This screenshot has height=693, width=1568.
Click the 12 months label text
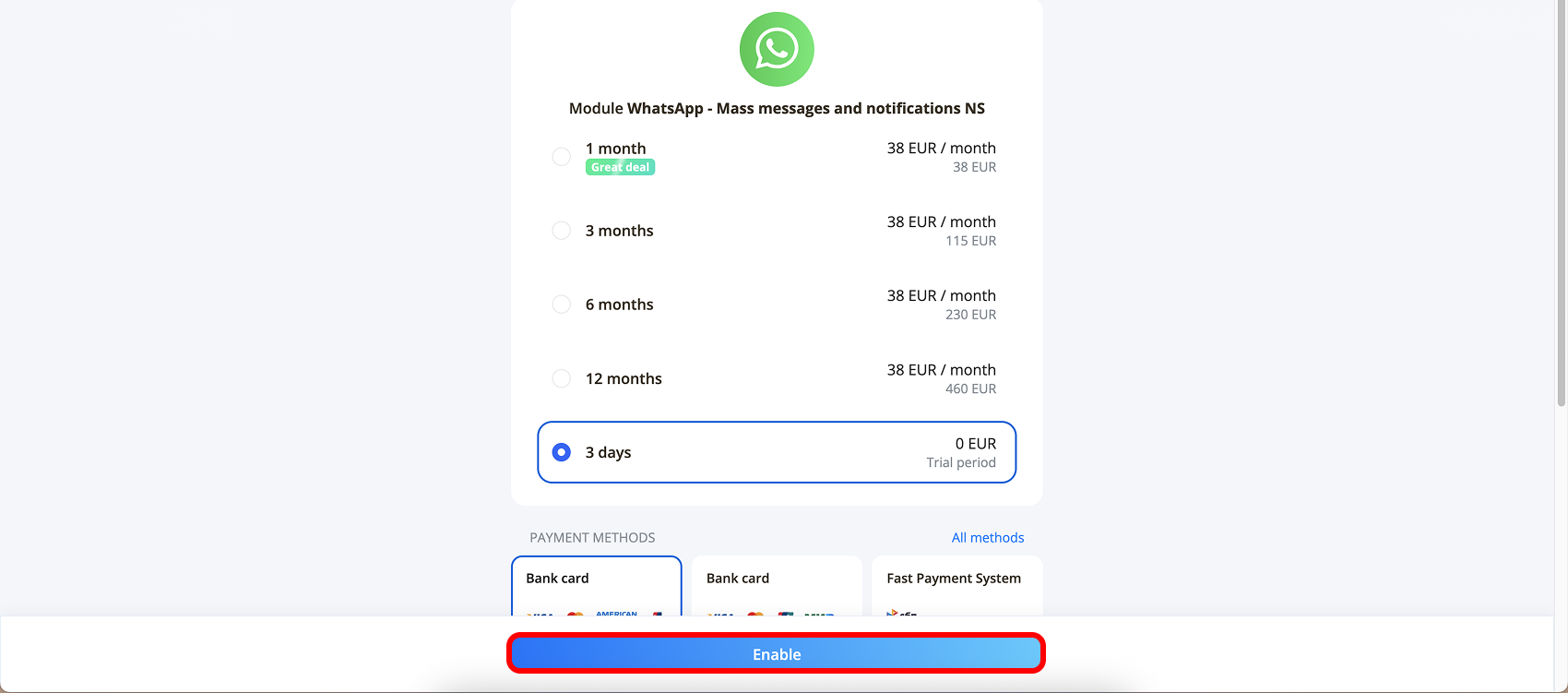[x=624, y=378]
